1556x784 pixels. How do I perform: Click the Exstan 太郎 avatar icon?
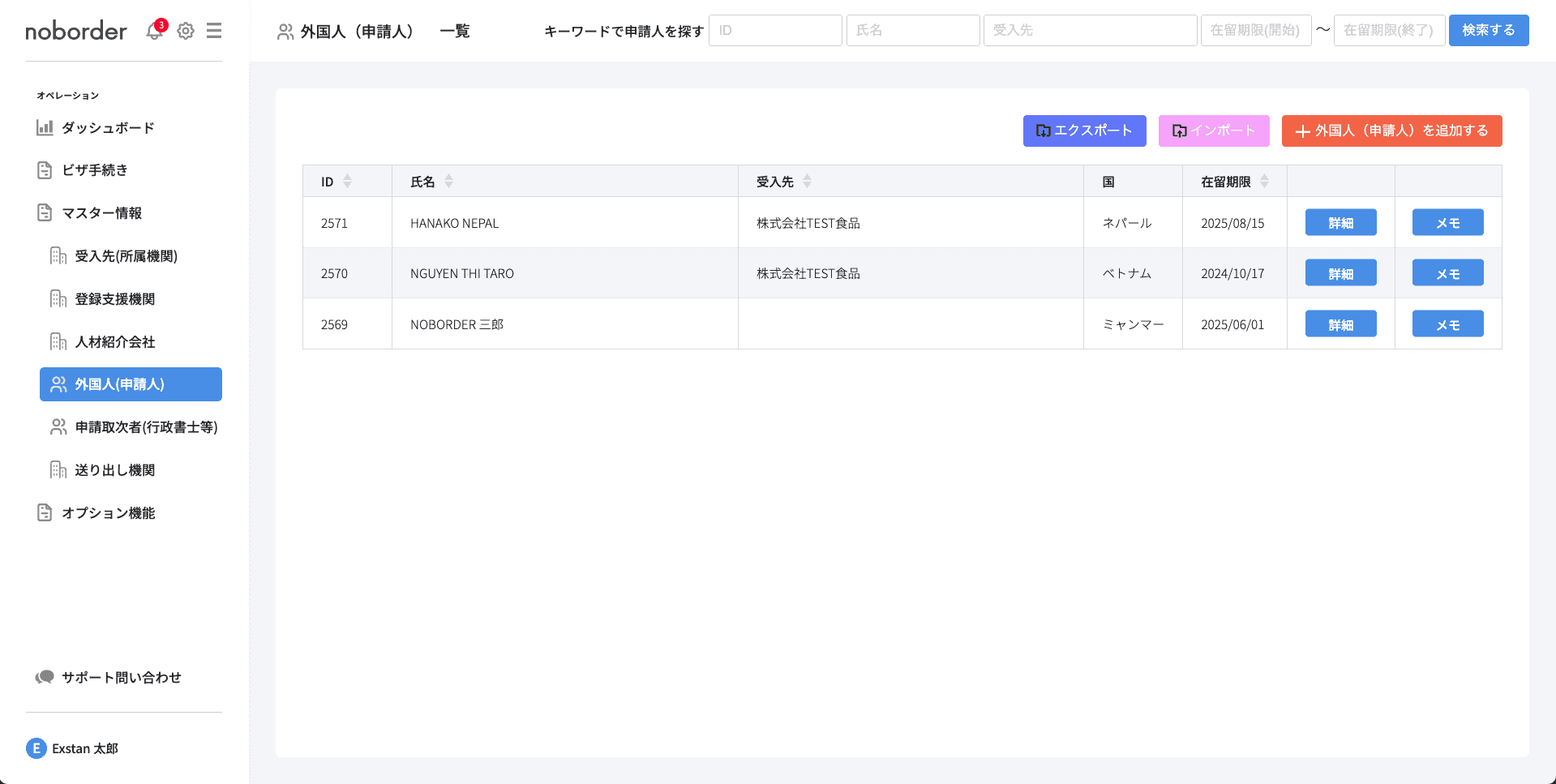(36, 748)
